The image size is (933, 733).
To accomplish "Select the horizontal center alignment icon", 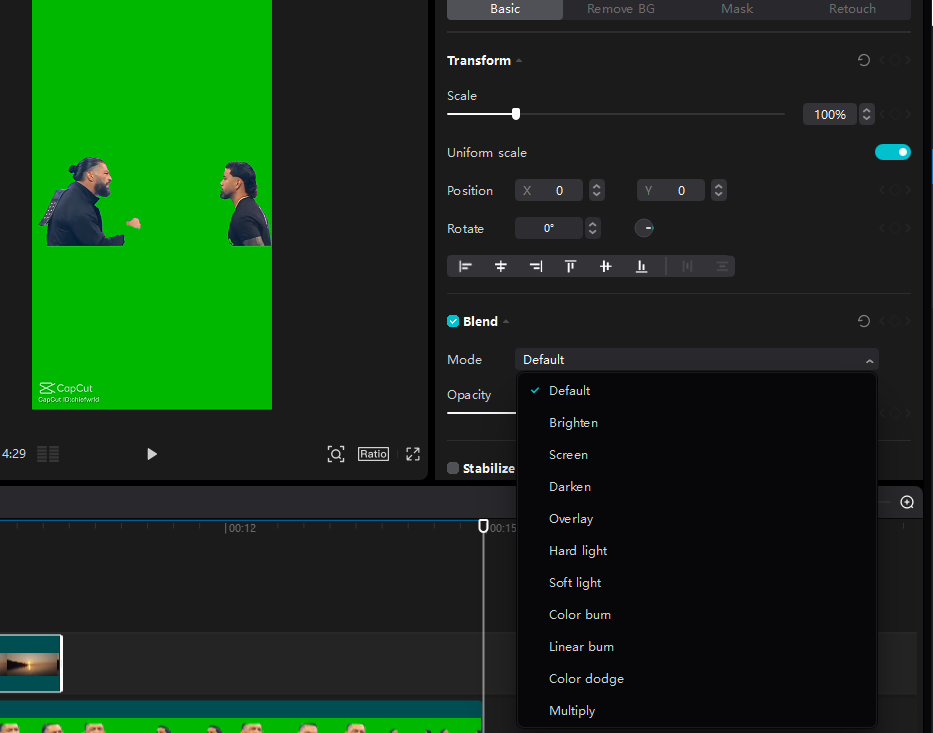I will click(x=501, y=266).
